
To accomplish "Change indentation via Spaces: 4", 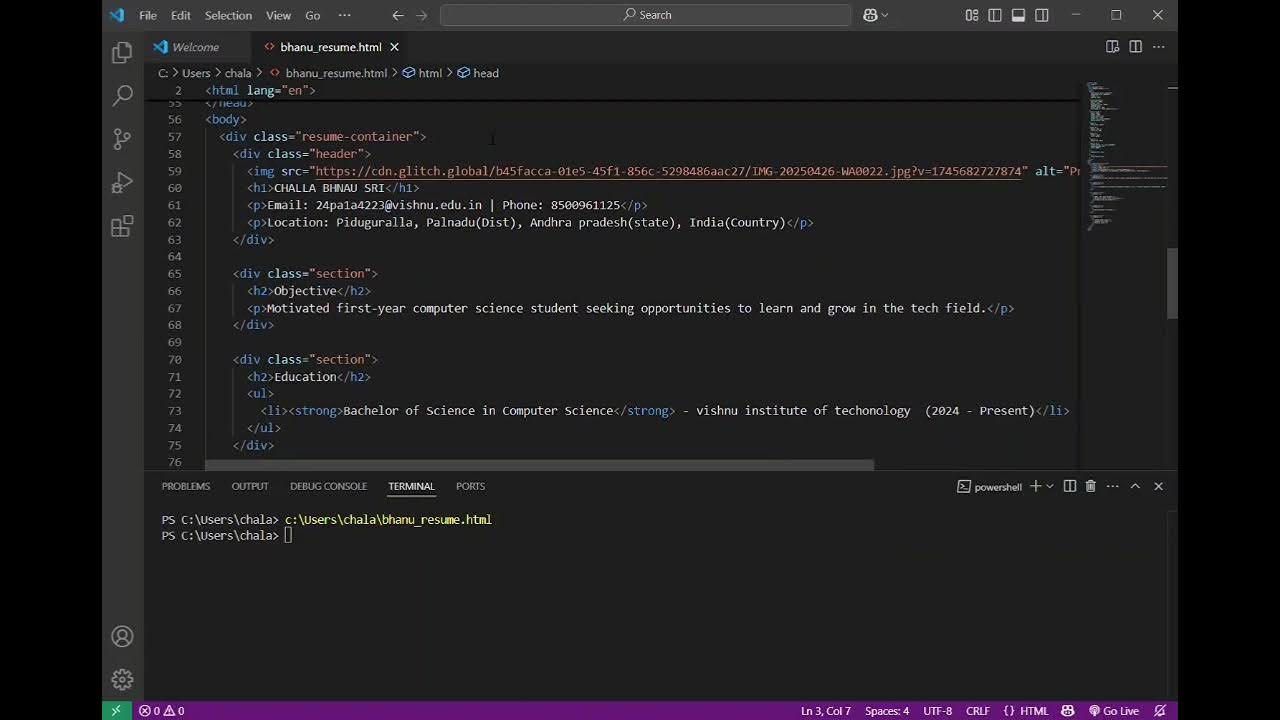I will point(887,711).
